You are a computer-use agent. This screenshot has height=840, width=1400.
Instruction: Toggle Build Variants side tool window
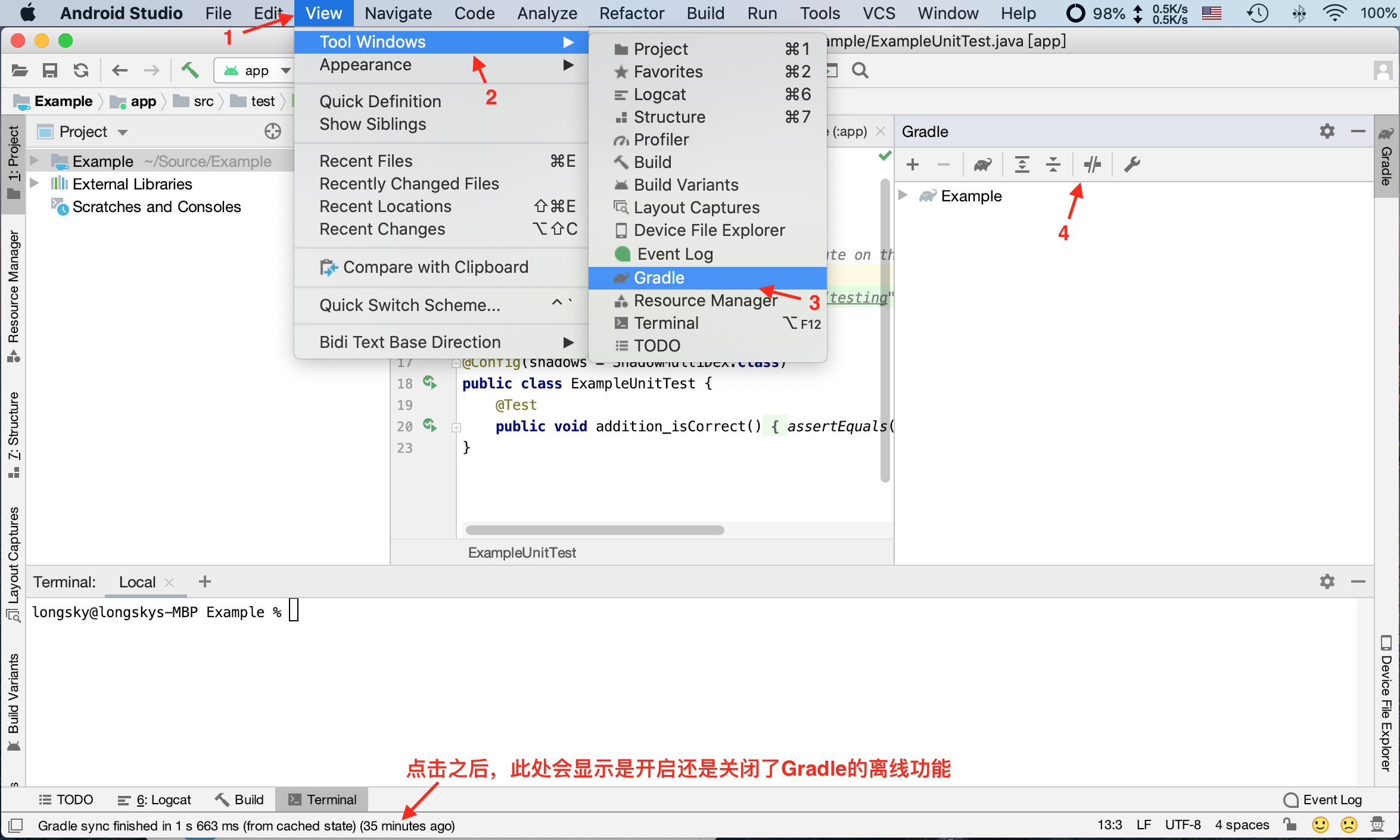(13, 702)
